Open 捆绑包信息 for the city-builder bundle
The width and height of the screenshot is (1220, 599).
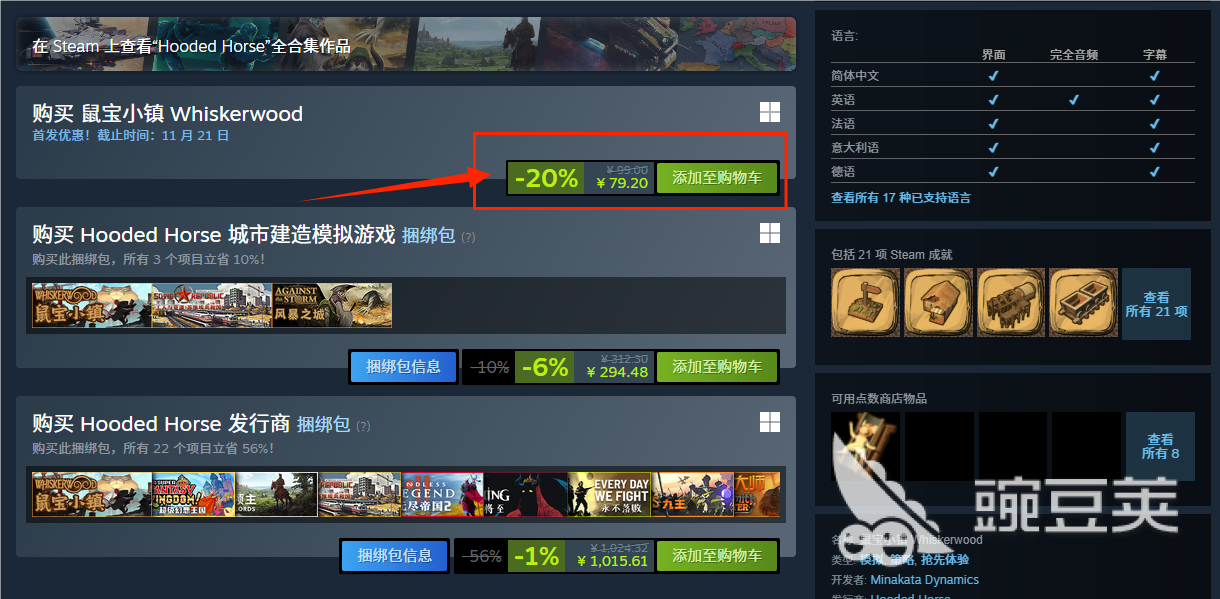[x=403, y=367]
